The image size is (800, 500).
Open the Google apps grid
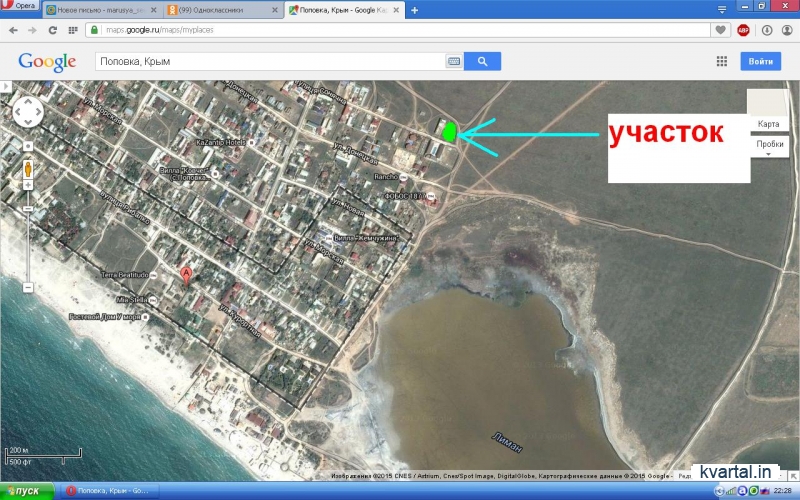click(x=721, y=62)
